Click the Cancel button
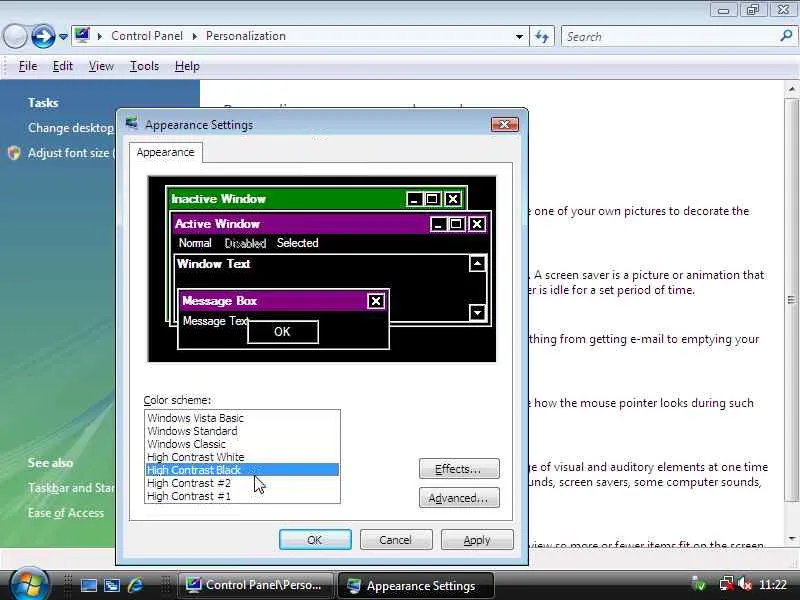 pos(396,540)
